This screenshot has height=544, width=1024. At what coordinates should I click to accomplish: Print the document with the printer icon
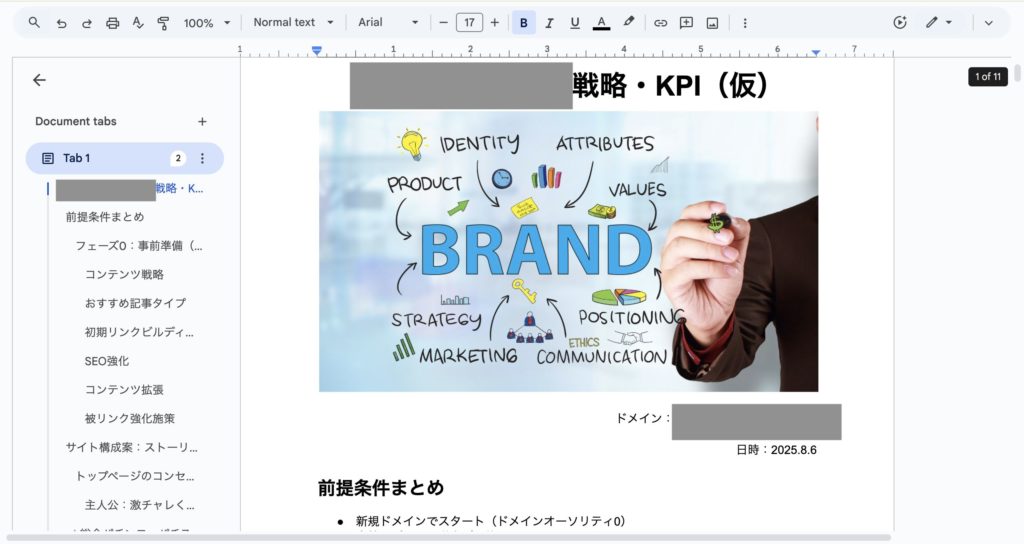point(112,22)
